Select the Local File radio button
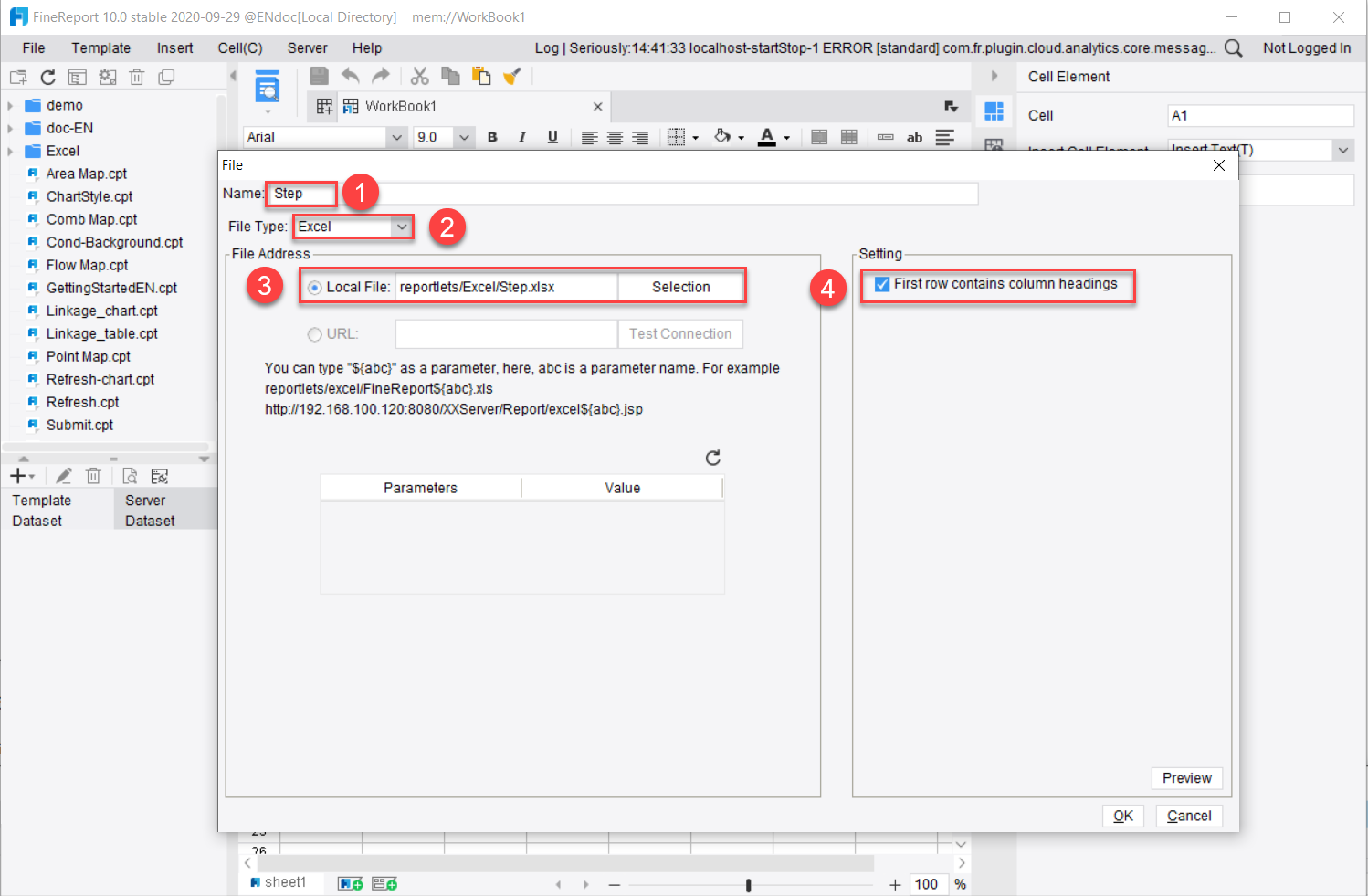Image resolution: width=1368 pixels, height=896 pixels. tap(315, 288)
